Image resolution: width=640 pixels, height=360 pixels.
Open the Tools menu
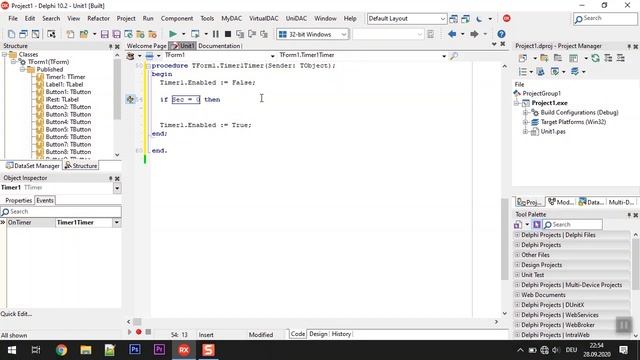click(x=207, y=18)
